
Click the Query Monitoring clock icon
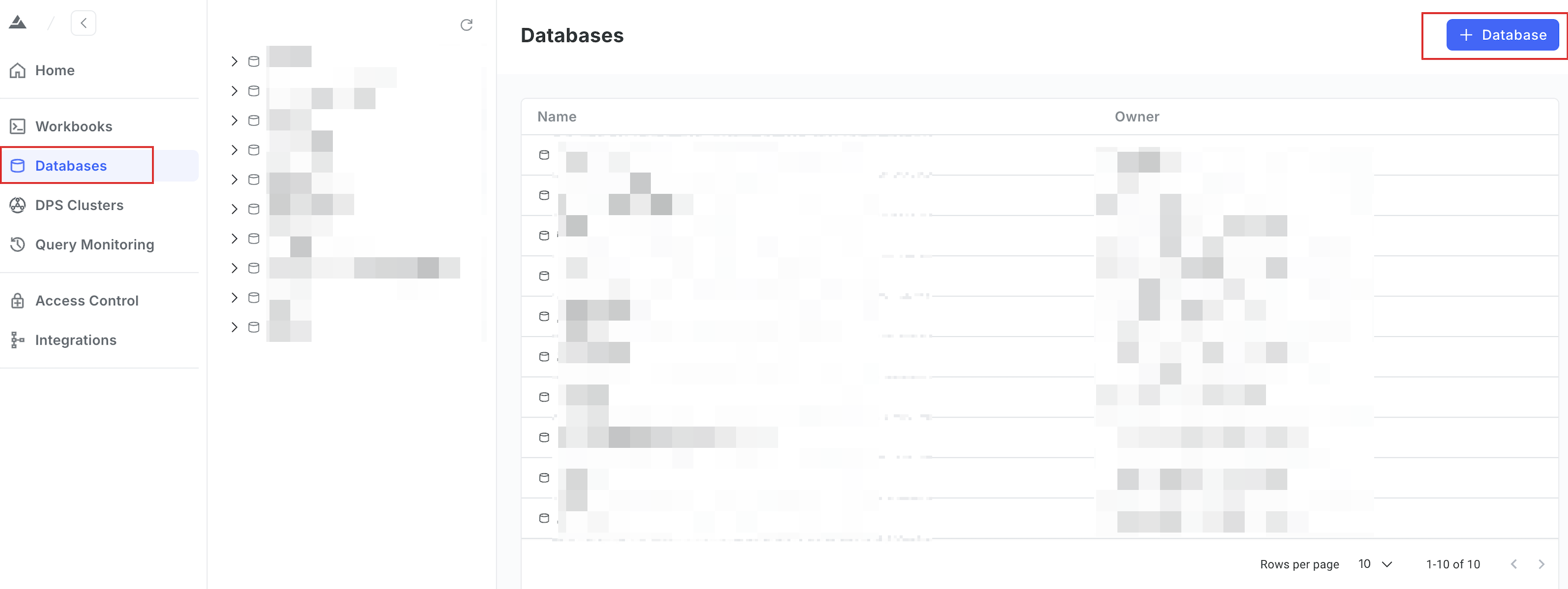18,244
